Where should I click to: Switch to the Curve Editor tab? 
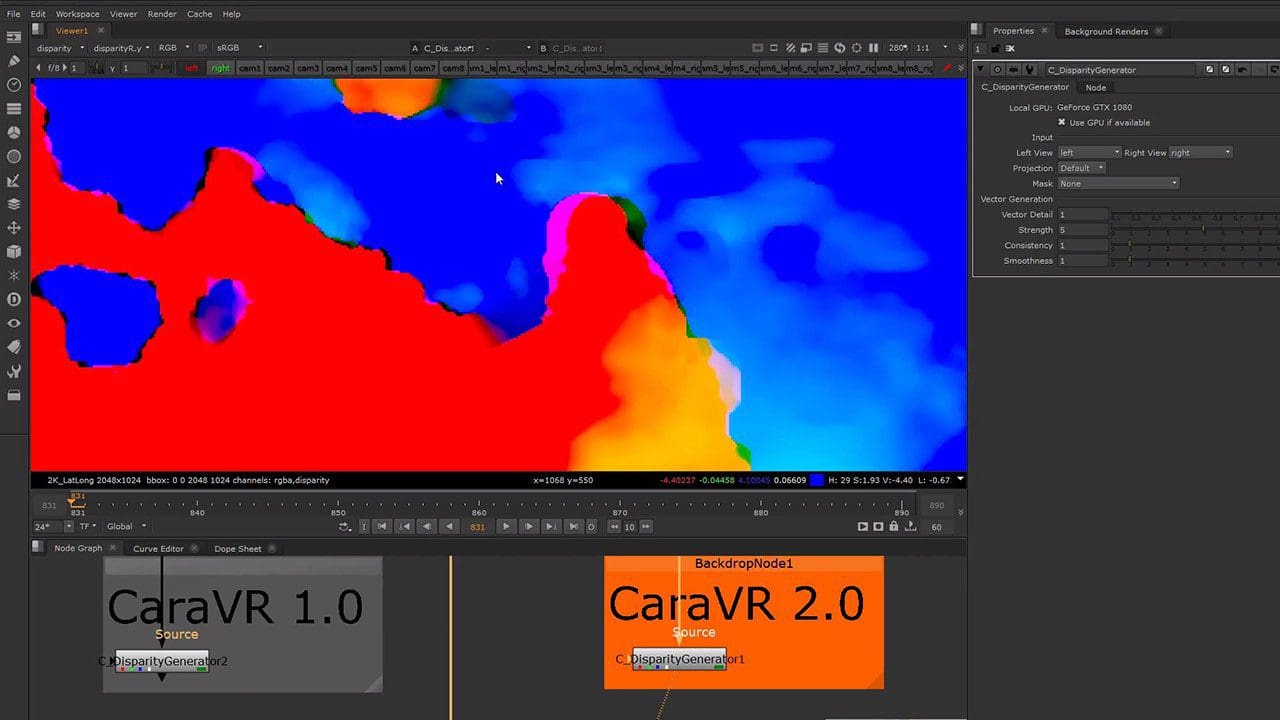click(x=158, y=548)
